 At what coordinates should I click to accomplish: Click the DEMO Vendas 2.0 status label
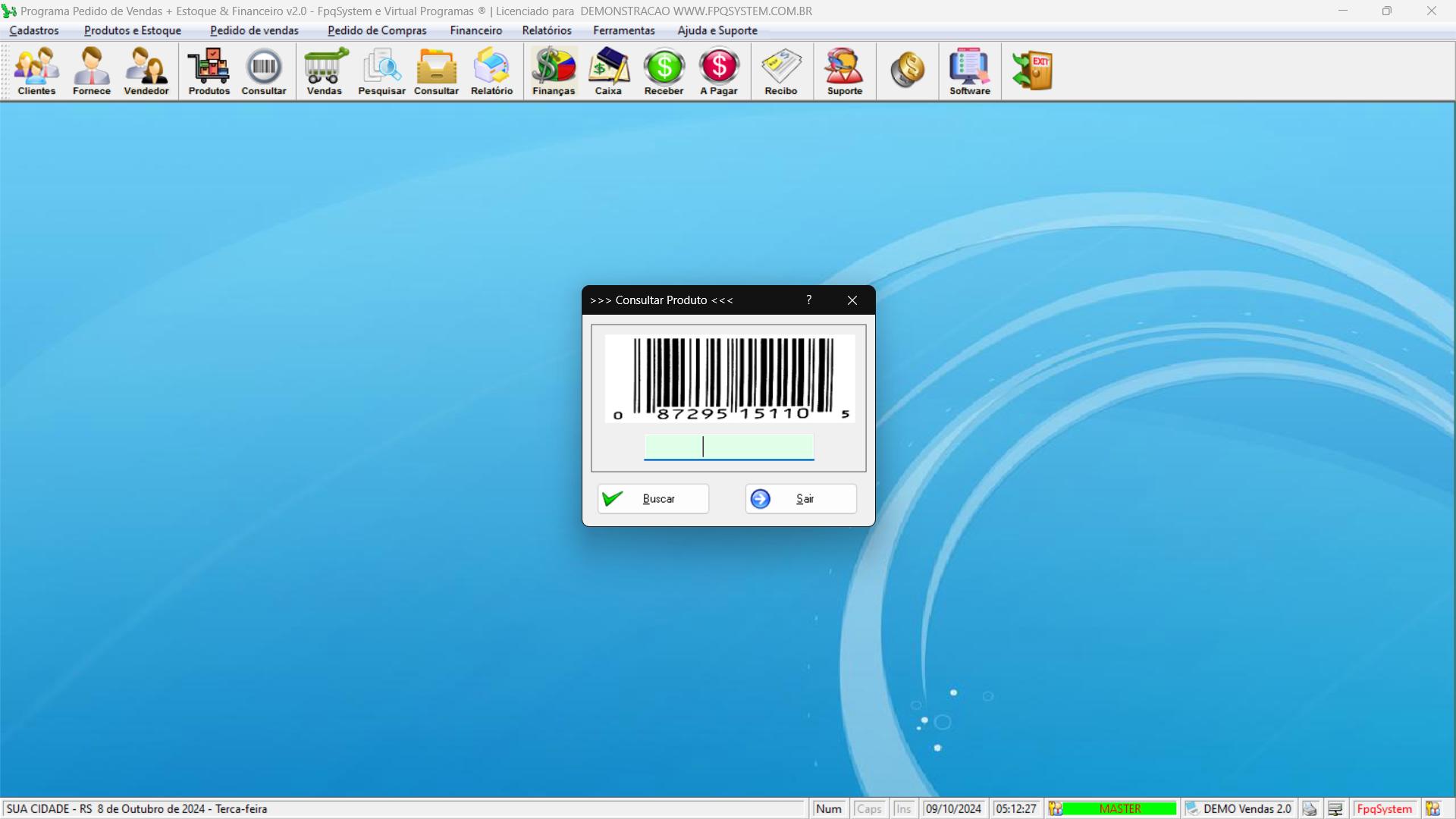point(1246,809)
